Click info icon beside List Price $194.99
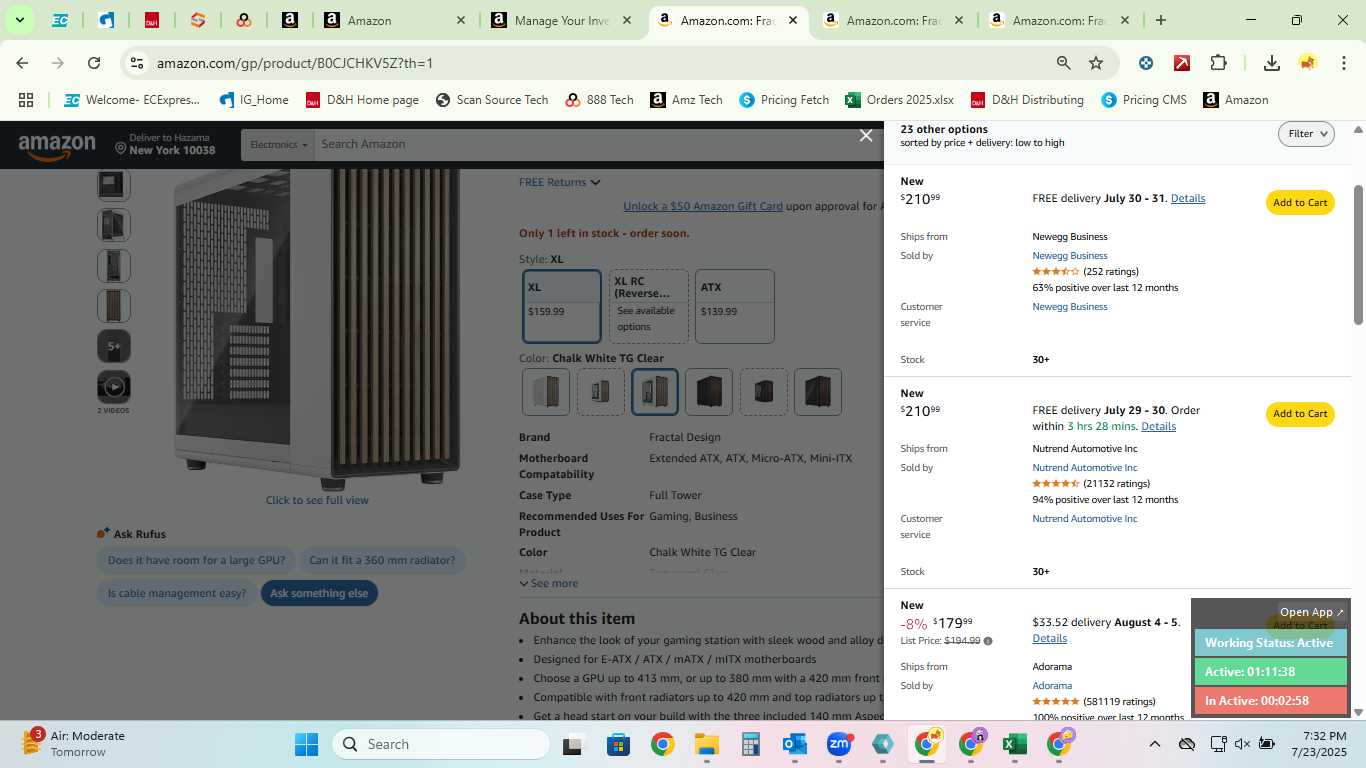The height and width of the screenshot is (768, 1366). coord(988,641)
